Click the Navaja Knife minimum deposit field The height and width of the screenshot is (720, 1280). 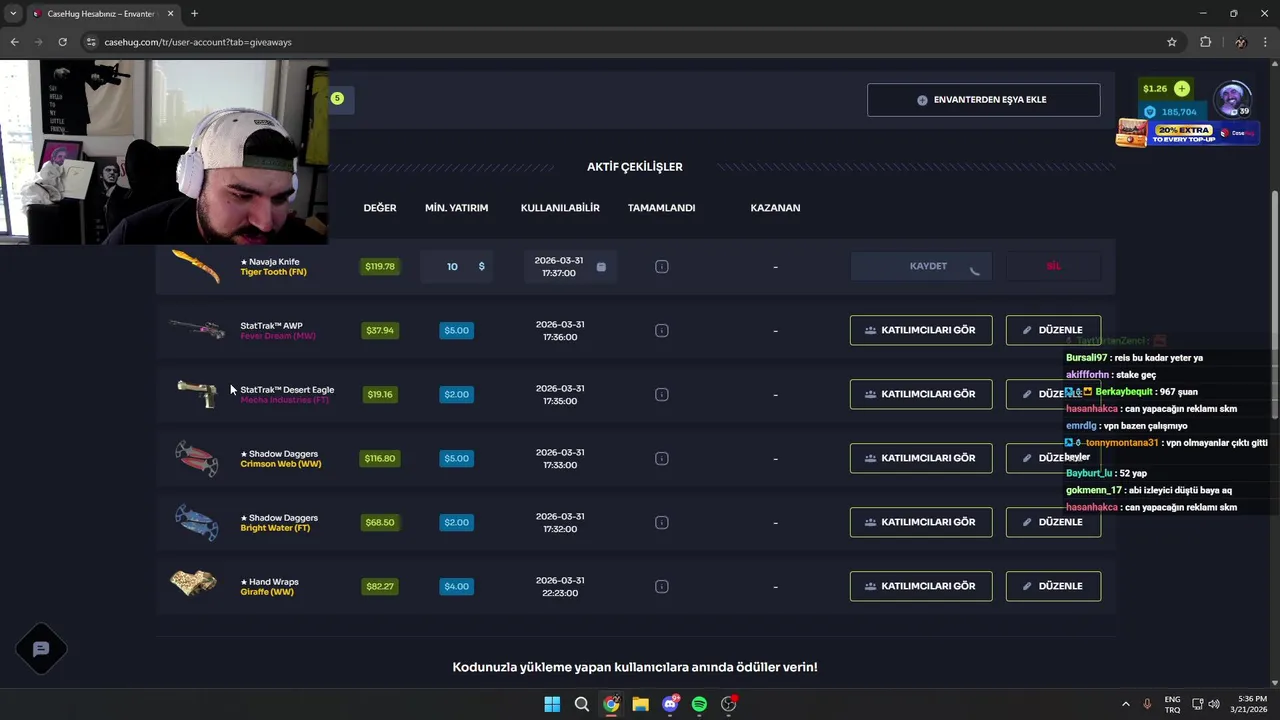[456, 267]
